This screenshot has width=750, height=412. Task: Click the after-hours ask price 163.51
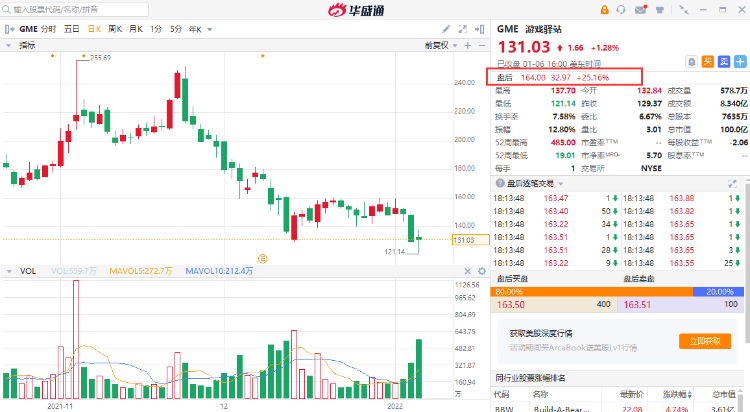pyautogui.click(x=637, y=305)
